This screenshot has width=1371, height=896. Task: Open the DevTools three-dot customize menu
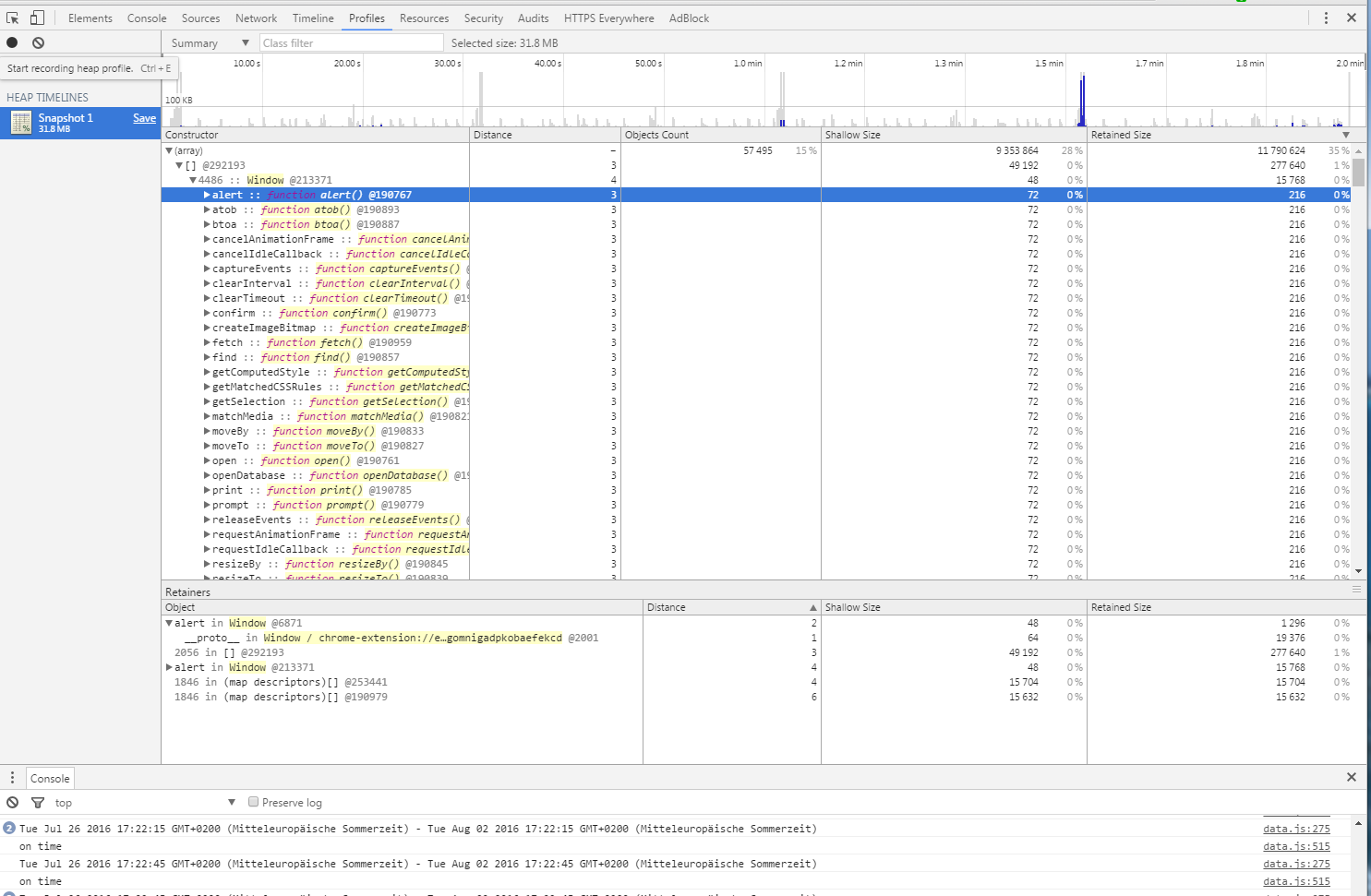coord(1326,18)
